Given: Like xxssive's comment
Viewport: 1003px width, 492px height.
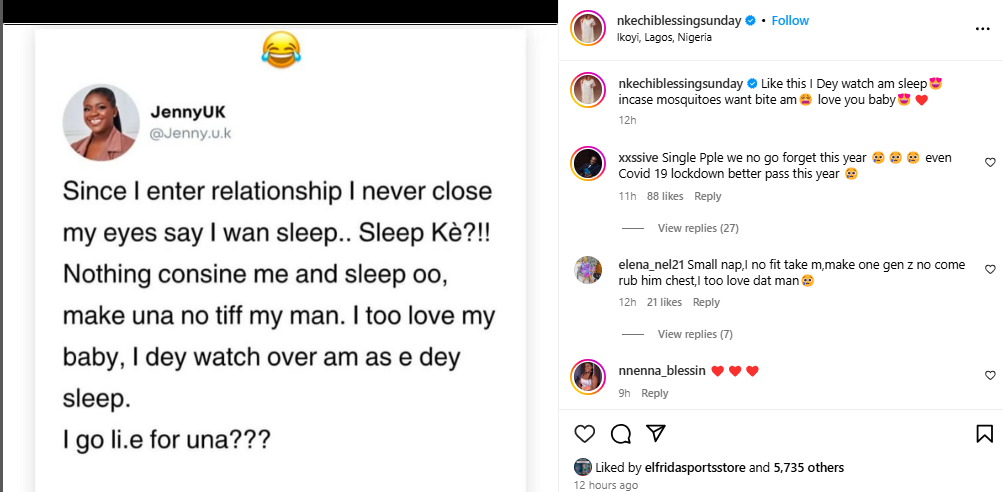Looking at the screenshot, I should tap(990, 162).
